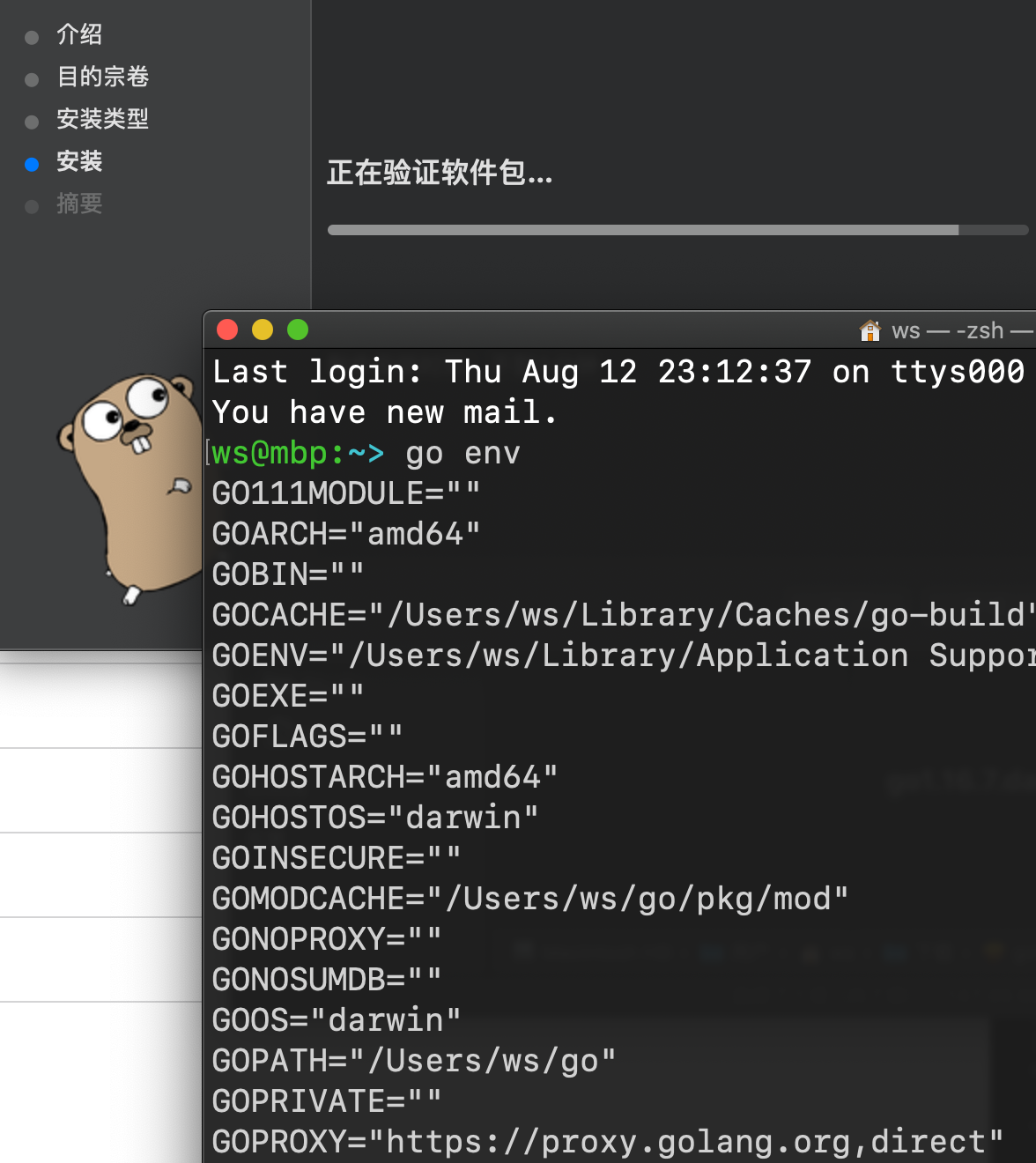Screen dimensions: 1036x1163
Task: Select the dimmed 摘要 step in installer
Action: (x=79, y=204)
